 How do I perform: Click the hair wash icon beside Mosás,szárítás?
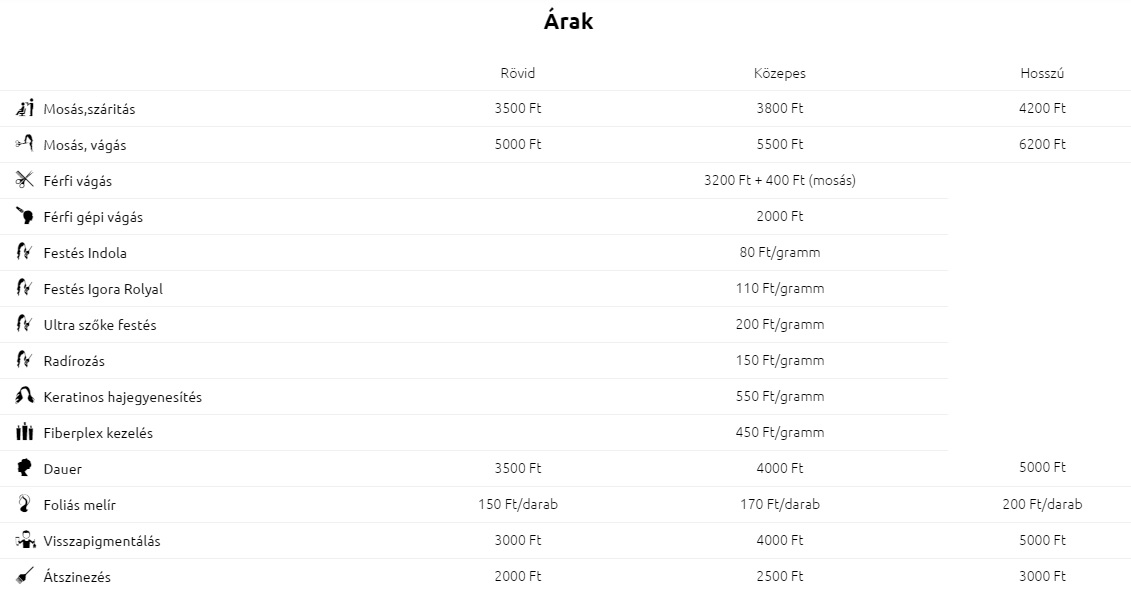pos(25,109)
